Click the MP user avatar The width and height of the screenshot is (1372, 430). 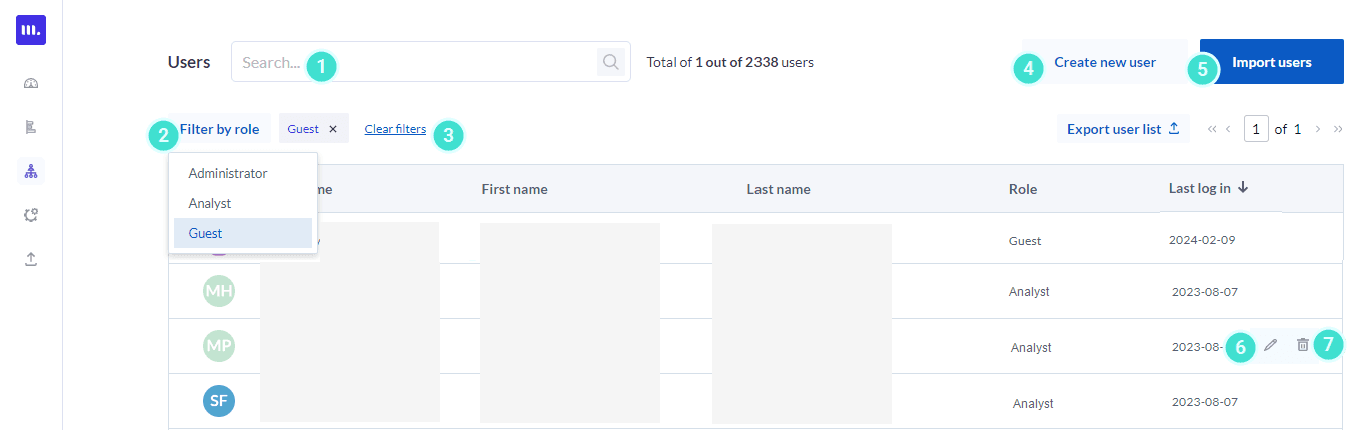point(218,346)
